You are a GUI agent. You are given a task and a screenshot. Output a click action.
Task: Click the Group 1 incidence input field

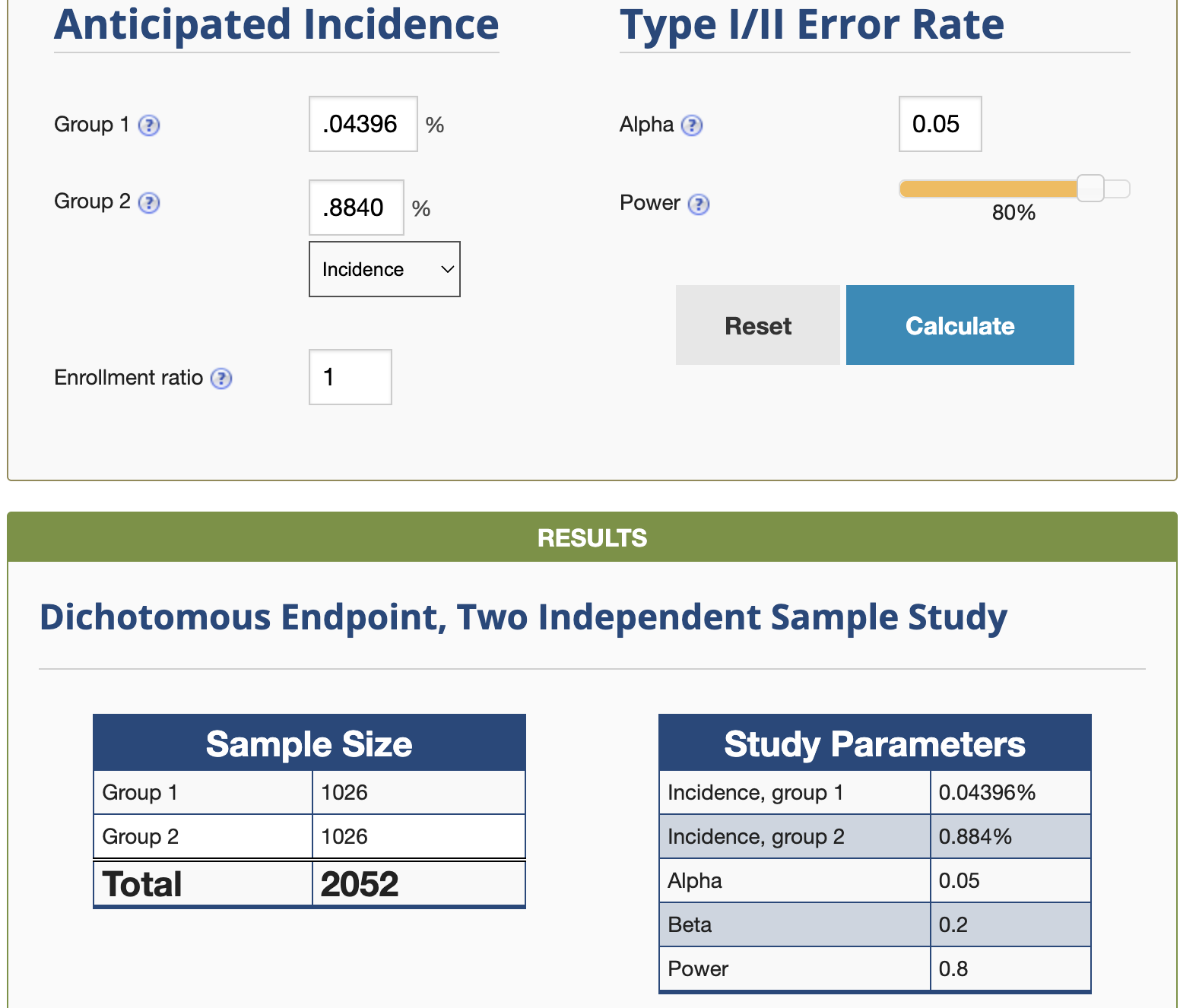click(363, 124)
